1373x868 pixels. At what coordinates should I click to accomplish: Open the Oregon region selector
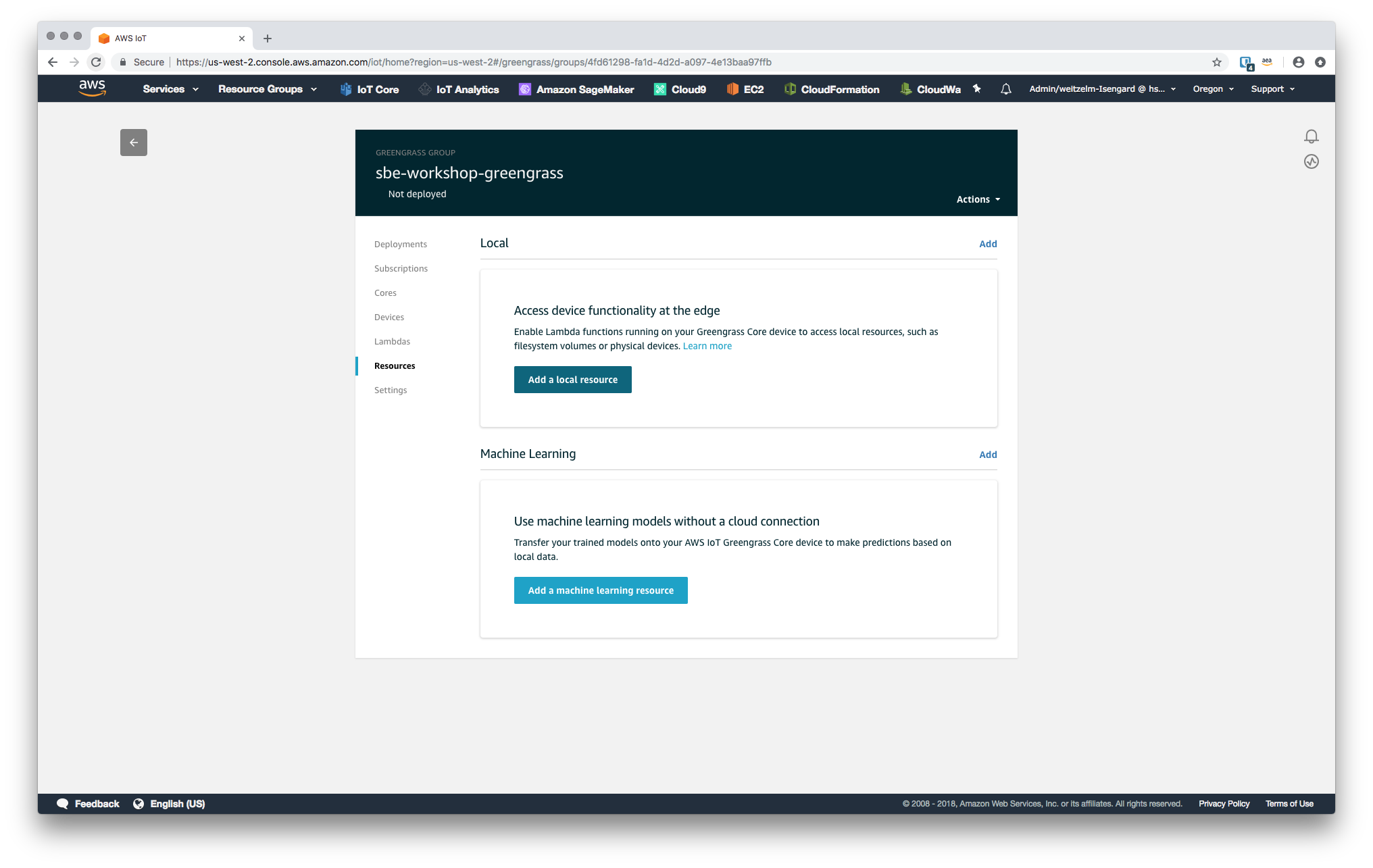click(x=1213, y=89)
